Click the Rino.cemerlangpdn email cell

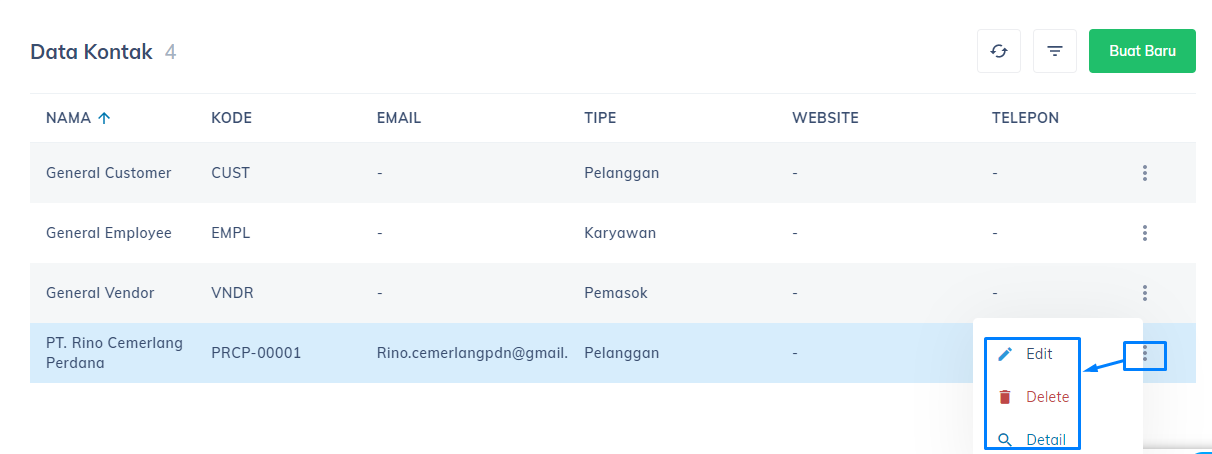[x=472, y=353]
